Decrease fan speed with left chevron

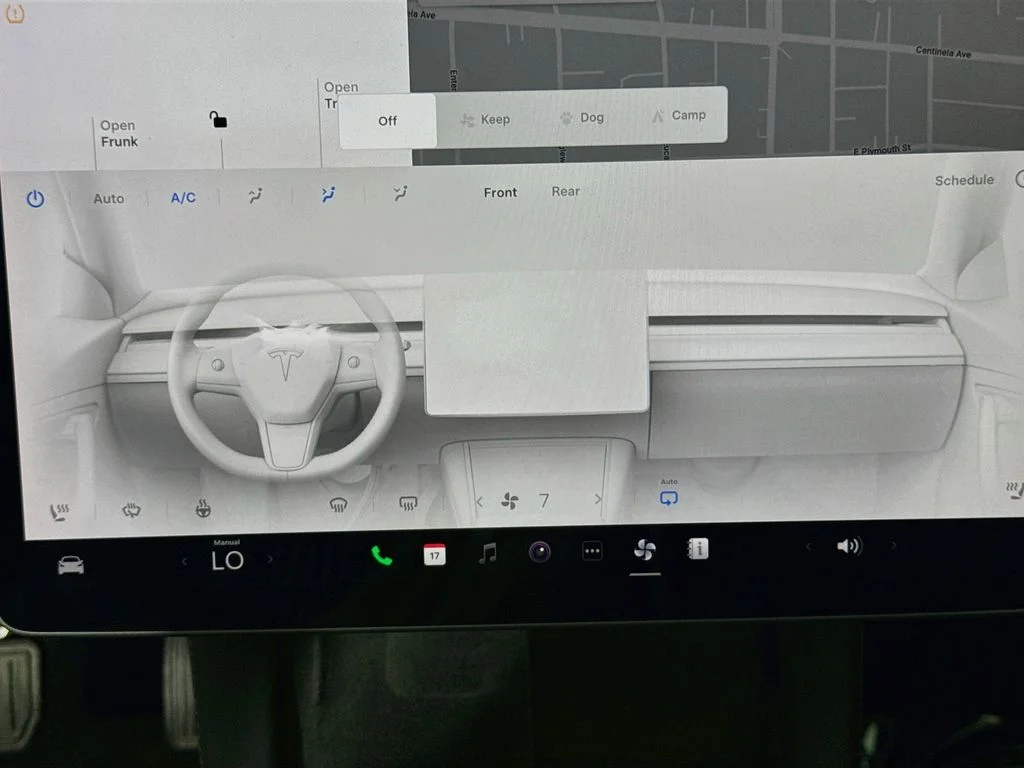pyautogui.click(x=479, y=502)
